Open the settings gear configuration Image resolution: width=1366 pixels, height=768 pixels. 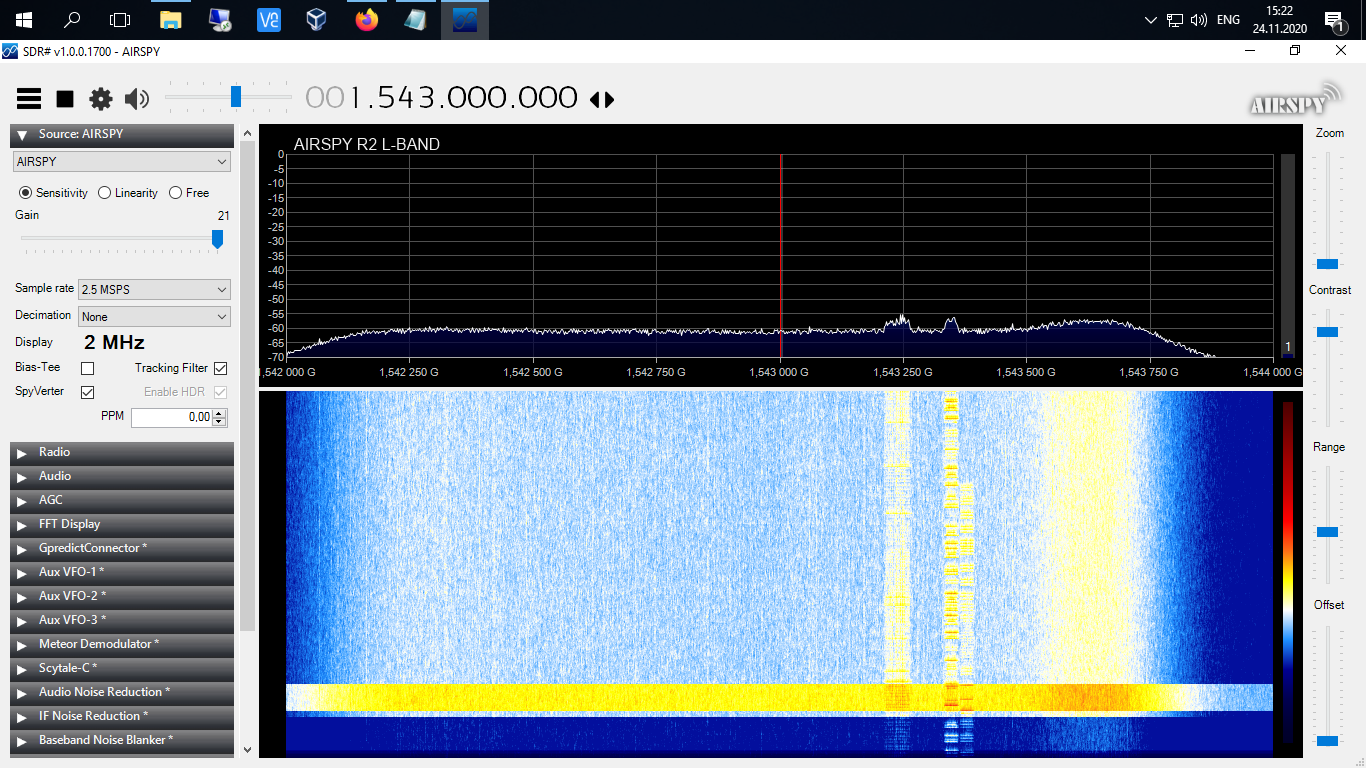click(x=101, y=98)
